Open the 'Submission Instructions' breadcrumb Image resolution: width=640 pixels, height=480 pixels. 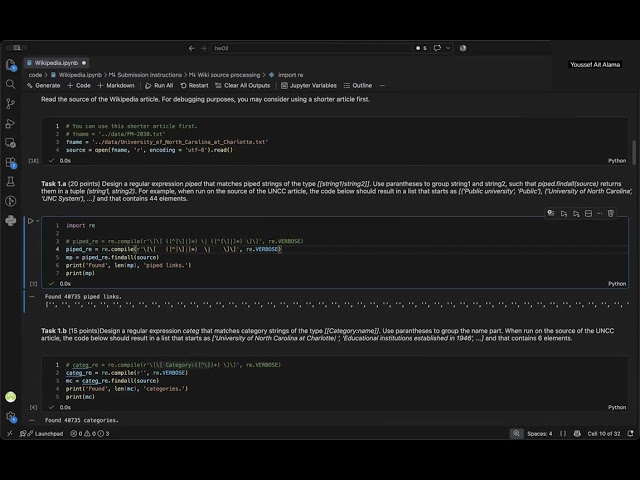point(145,75)
